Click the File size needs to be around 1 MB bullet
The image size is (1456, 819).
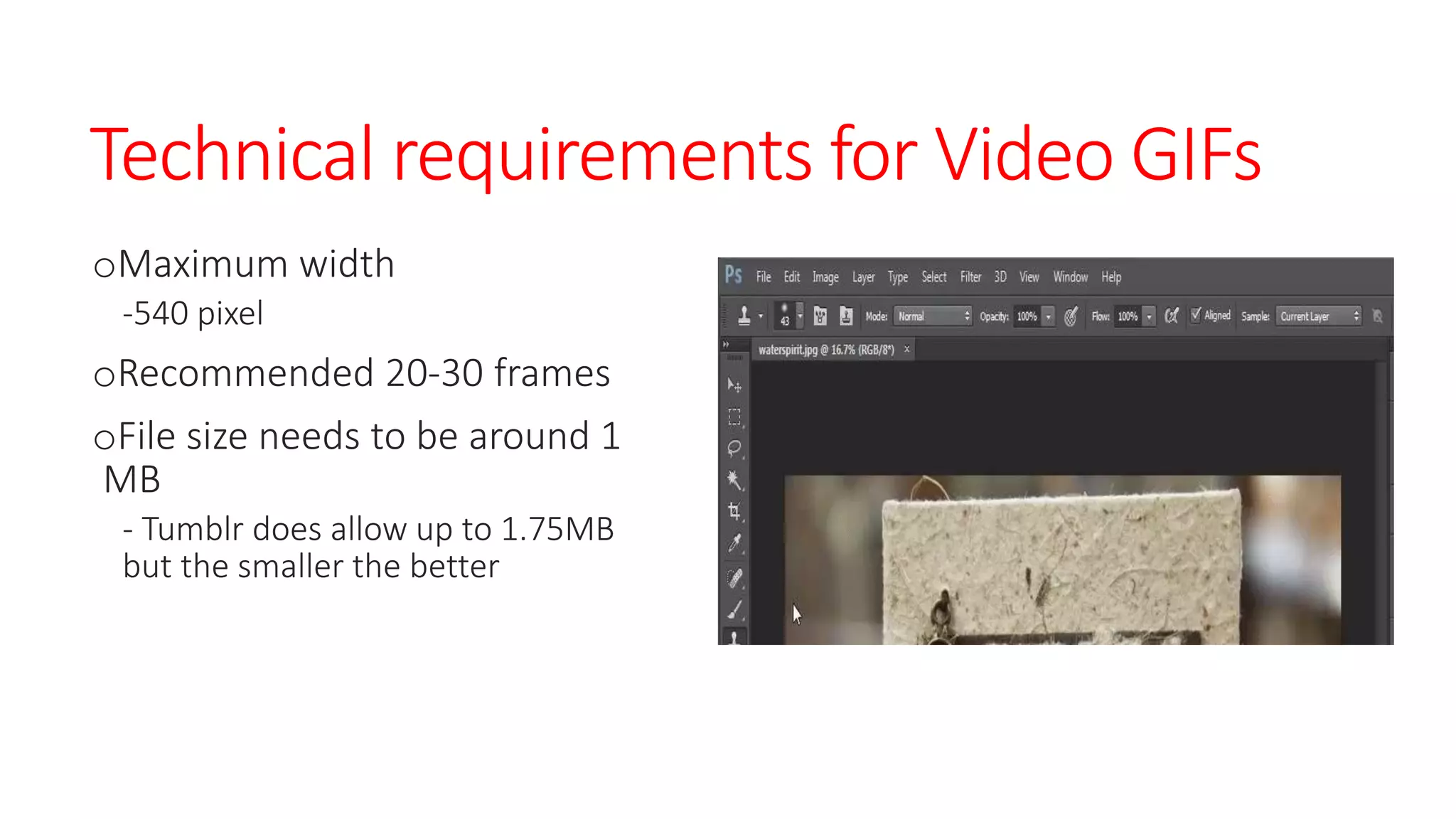coord(363,456)
